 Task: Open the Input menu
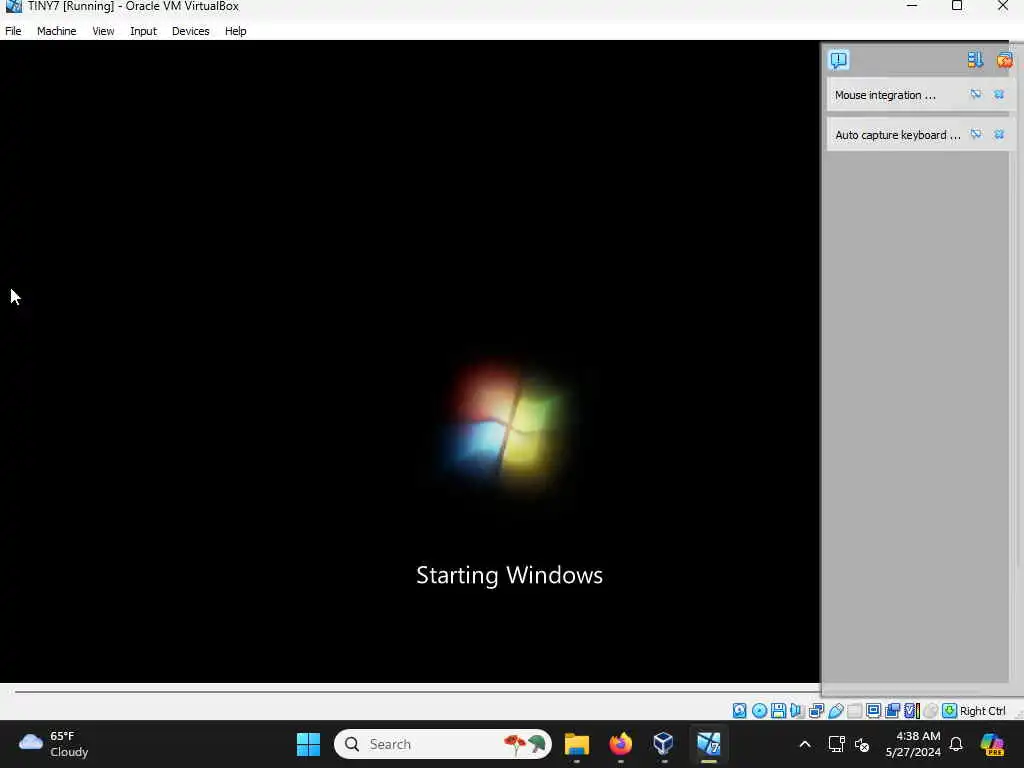coord(143,31)
